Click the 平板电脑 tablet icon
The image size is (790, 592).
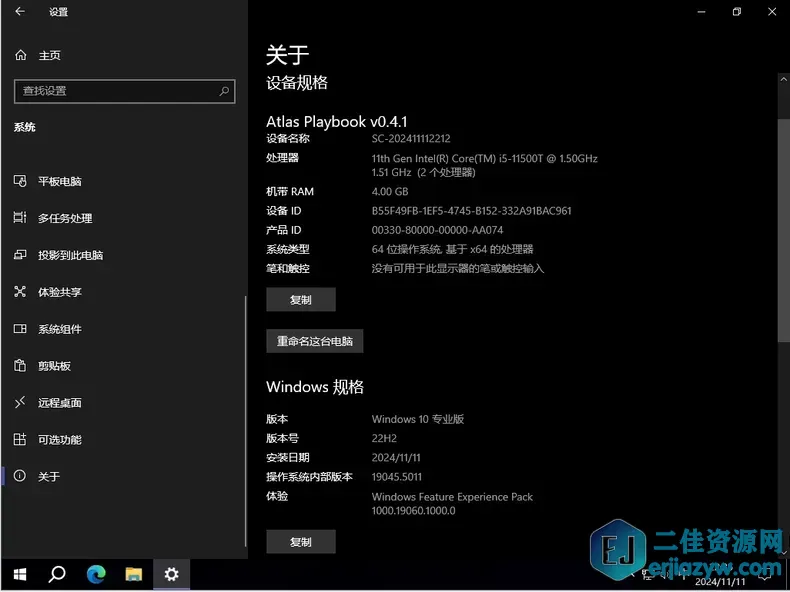click(20, 181)
